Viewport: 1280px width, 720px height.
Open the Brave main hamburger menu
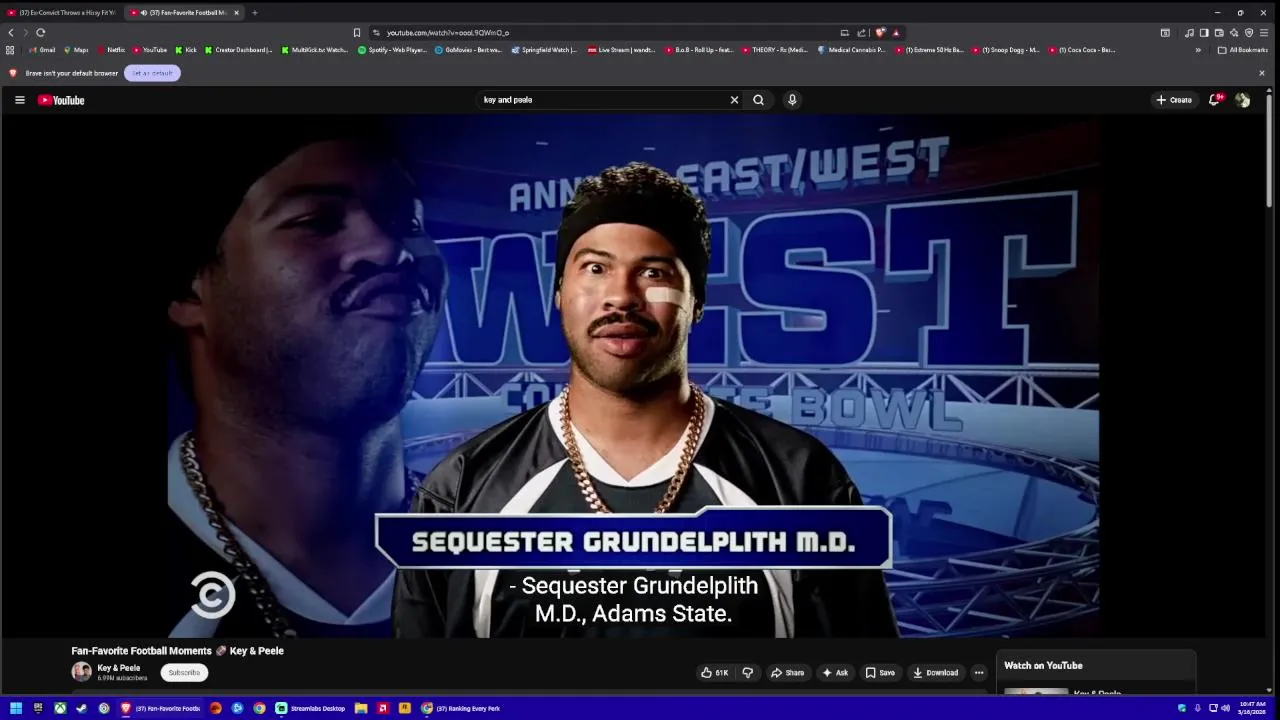[x=1264, y=33]
